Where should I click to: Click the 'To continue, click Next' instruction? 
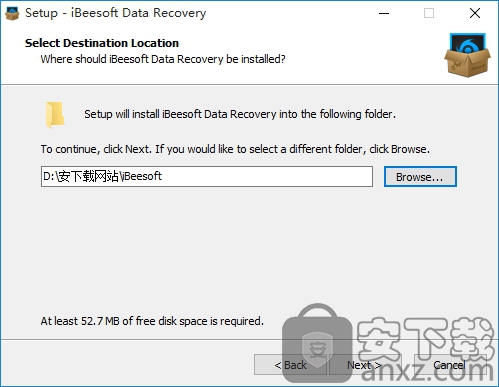[235, 149]
